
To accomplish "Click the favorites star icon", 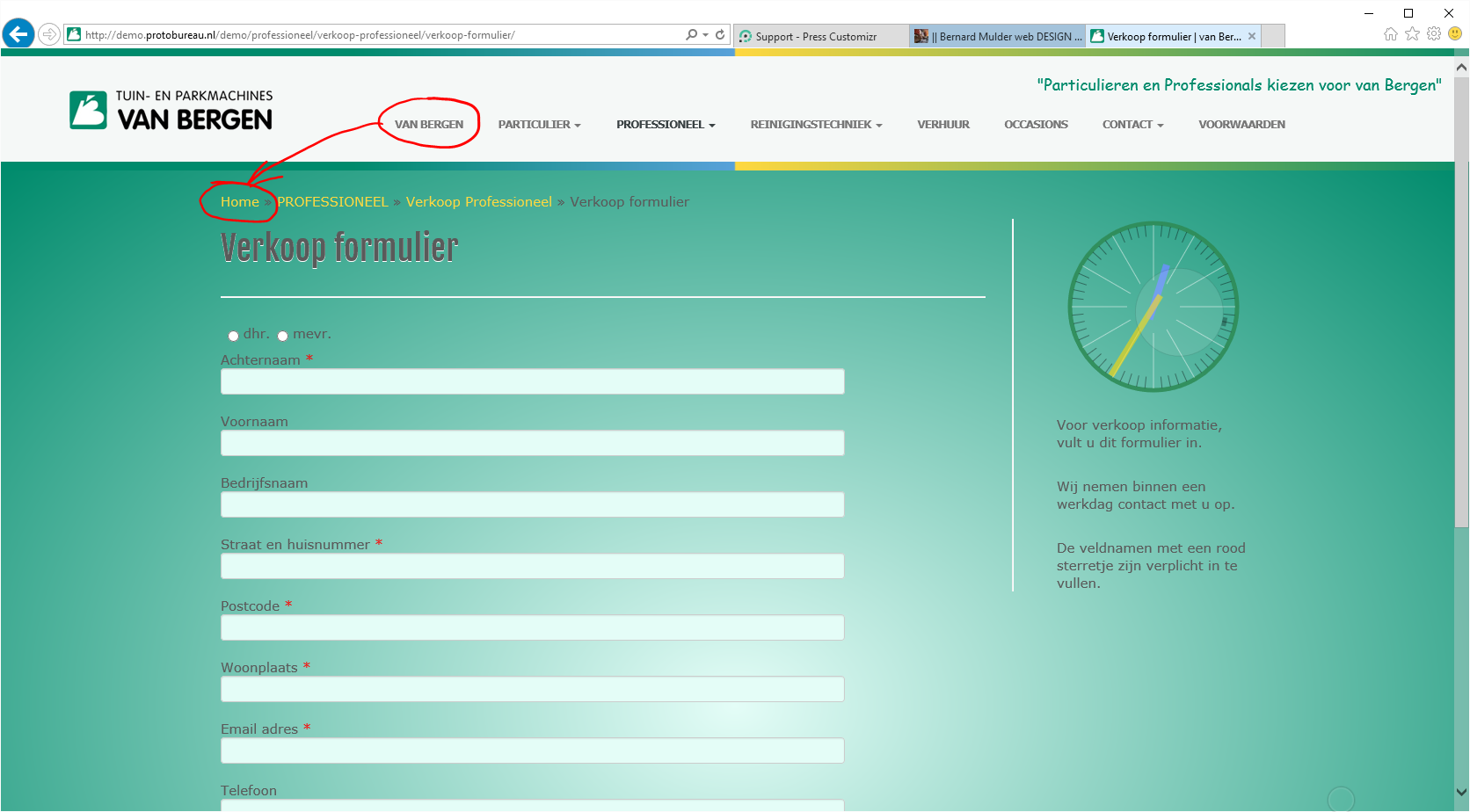I will click(1412, 34).
